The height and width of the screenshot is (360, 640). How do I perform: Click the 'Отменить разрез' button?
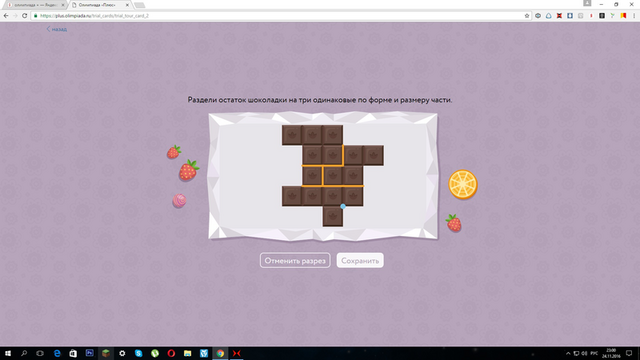[295, 260]
